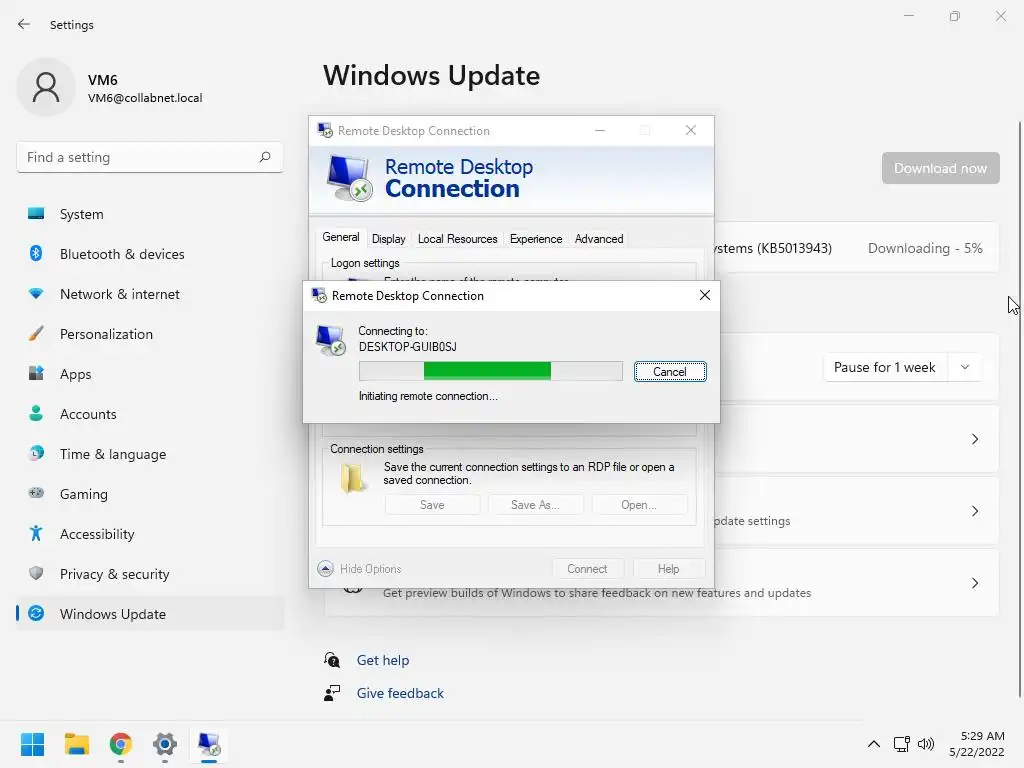1024x768 pixels.
Task: Cancel the connection to DESKTOP-GUIB0SJ
Action: point(669,372)
